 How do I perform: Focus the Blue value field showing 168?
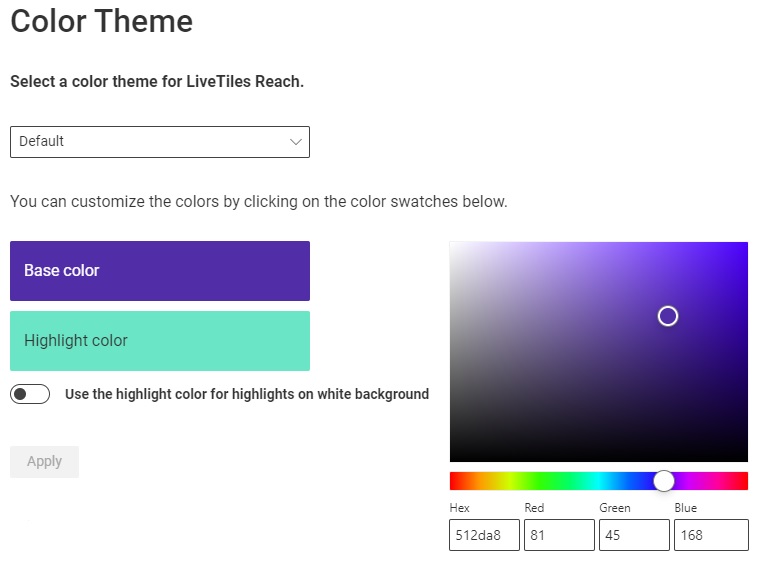pos(711,535)
